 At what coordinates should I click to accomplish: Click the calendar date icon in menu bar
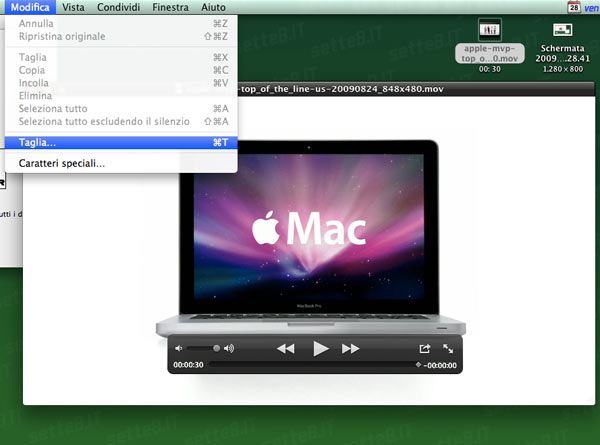[x=574, y=7]
